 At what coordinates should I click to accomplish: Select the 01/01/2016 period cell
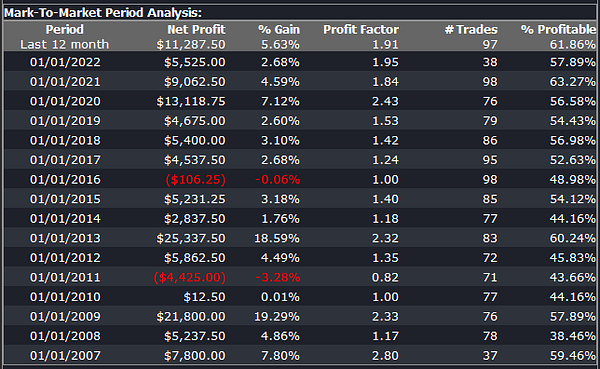point(65,180)
